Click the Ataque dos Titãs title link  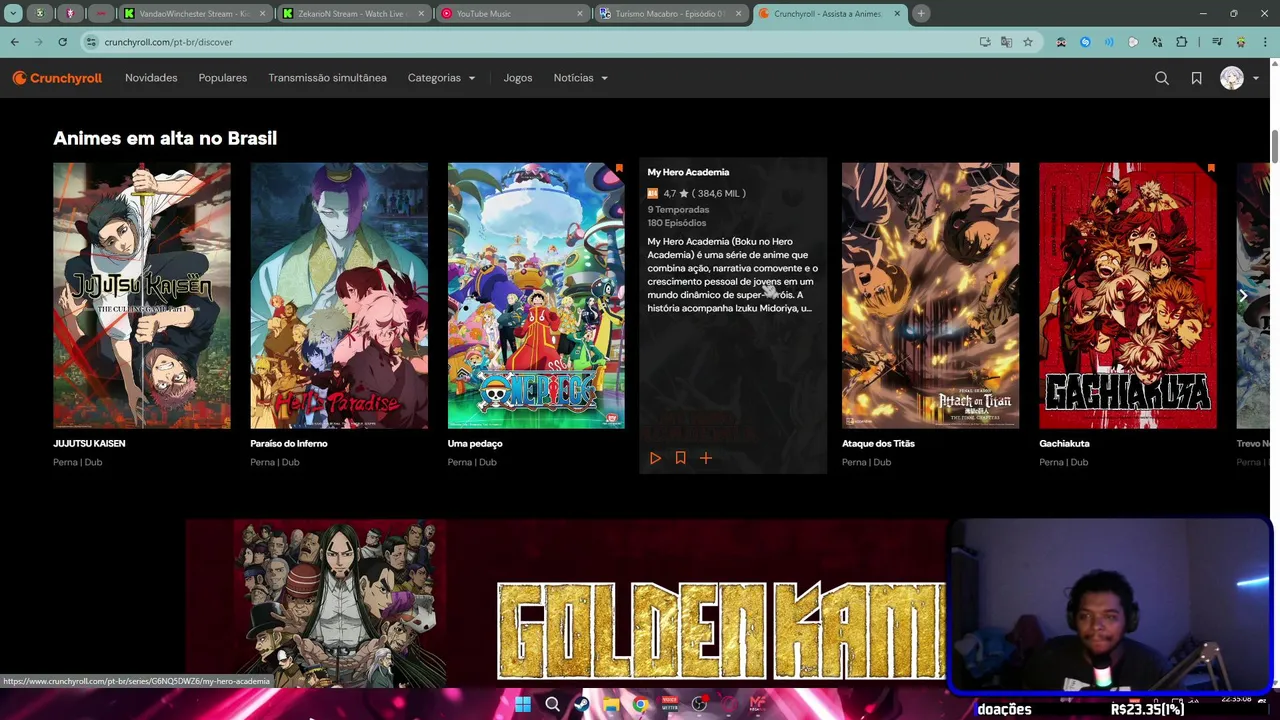coord(878,443)
